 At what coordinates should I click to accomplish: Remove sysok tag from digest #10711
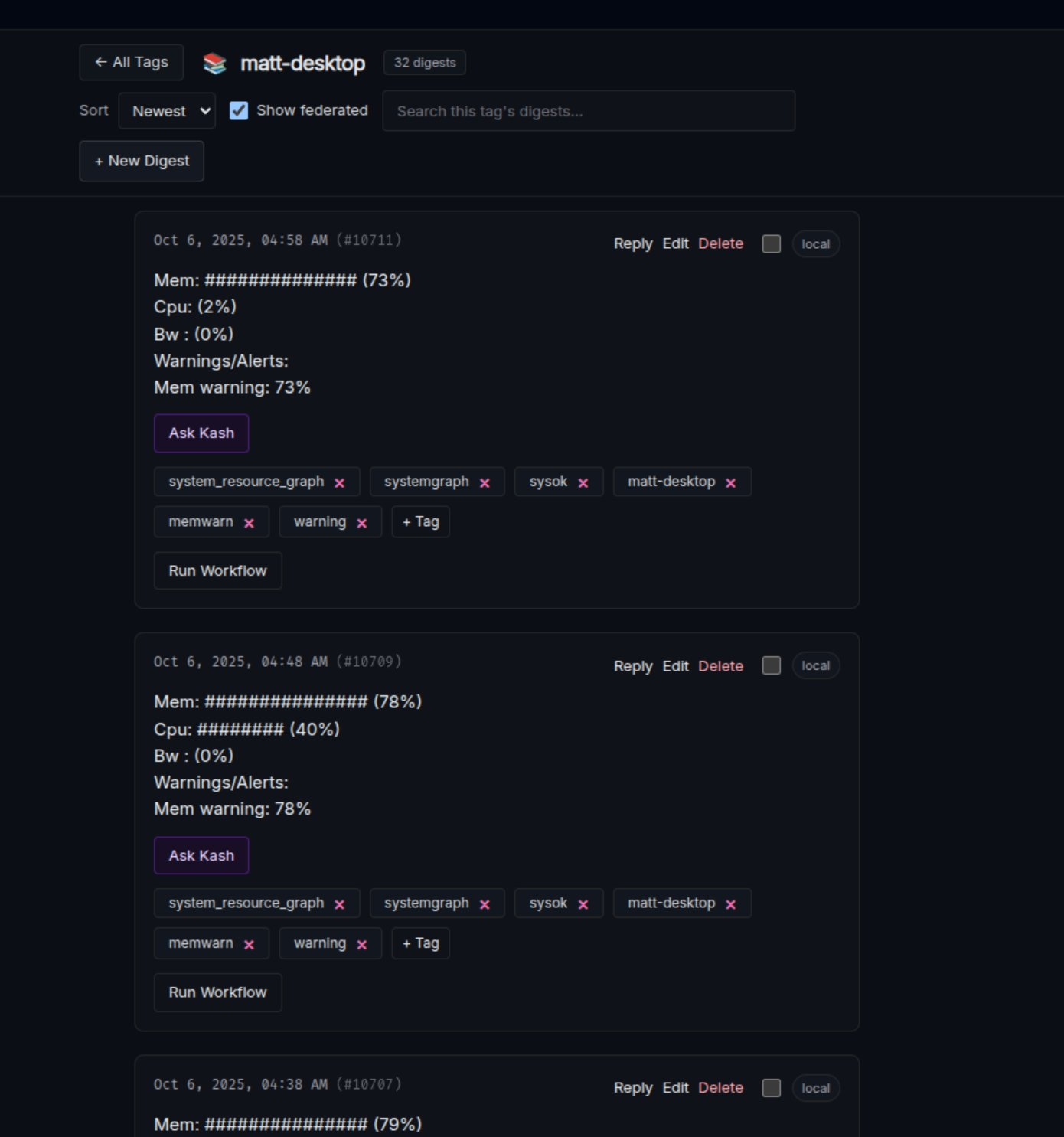tap(583, 483)
